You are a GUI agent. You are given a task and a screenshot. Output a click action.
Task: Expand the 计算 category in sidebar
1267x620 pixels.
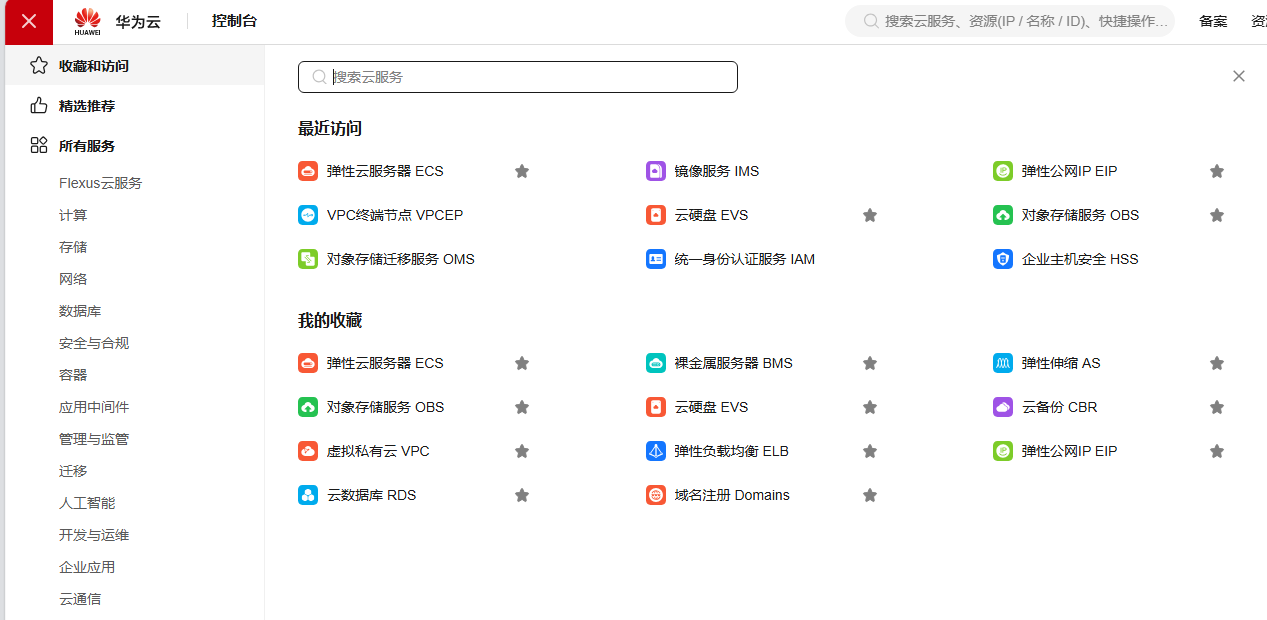(x=73, y=215)
